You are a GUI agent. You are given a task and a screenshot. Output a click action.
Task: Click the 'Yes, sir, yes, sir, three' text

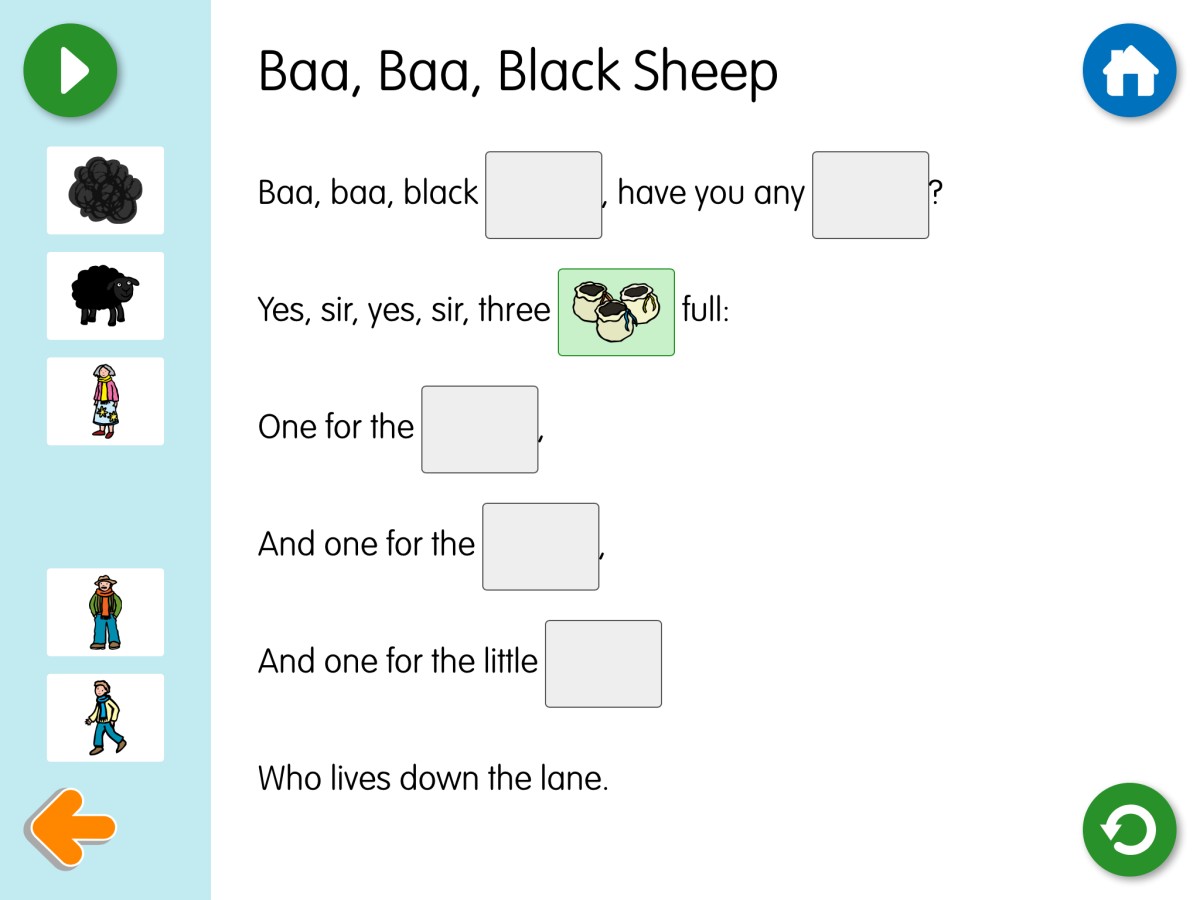[x=404, y=311]
